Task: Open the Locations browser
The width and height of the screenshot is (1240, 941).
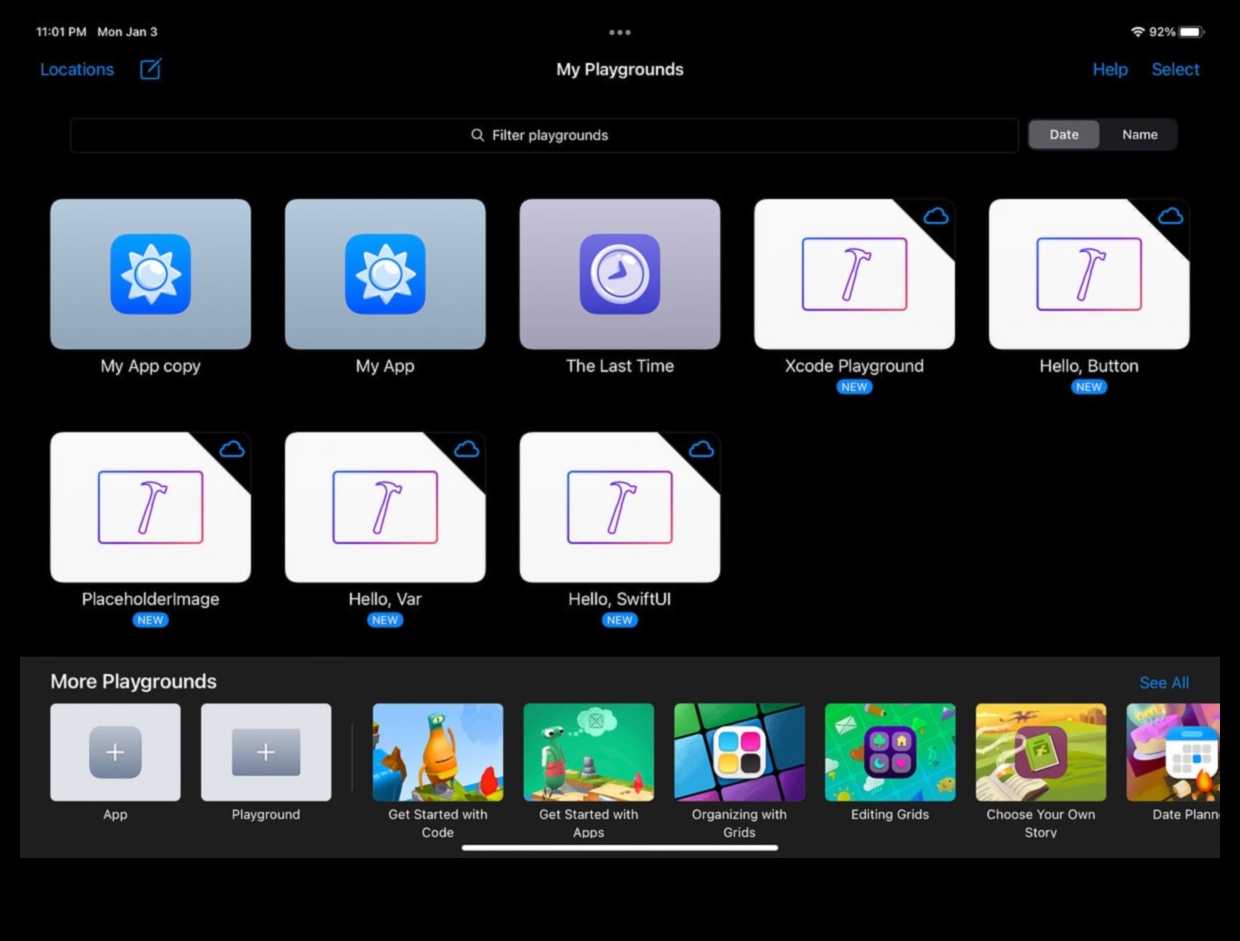Action: pos(77,69)
